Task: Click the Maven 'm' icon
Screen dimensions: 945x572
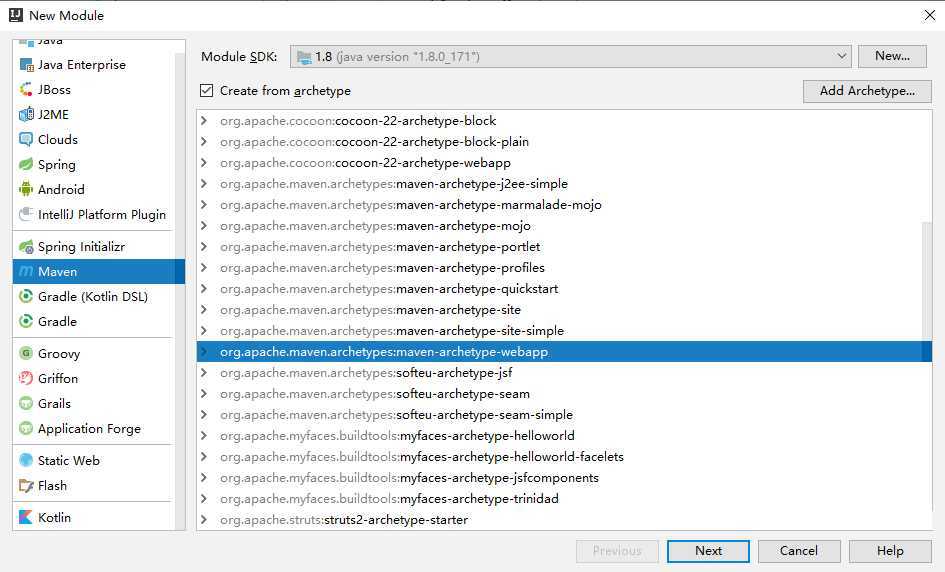Action: point(26,271)
